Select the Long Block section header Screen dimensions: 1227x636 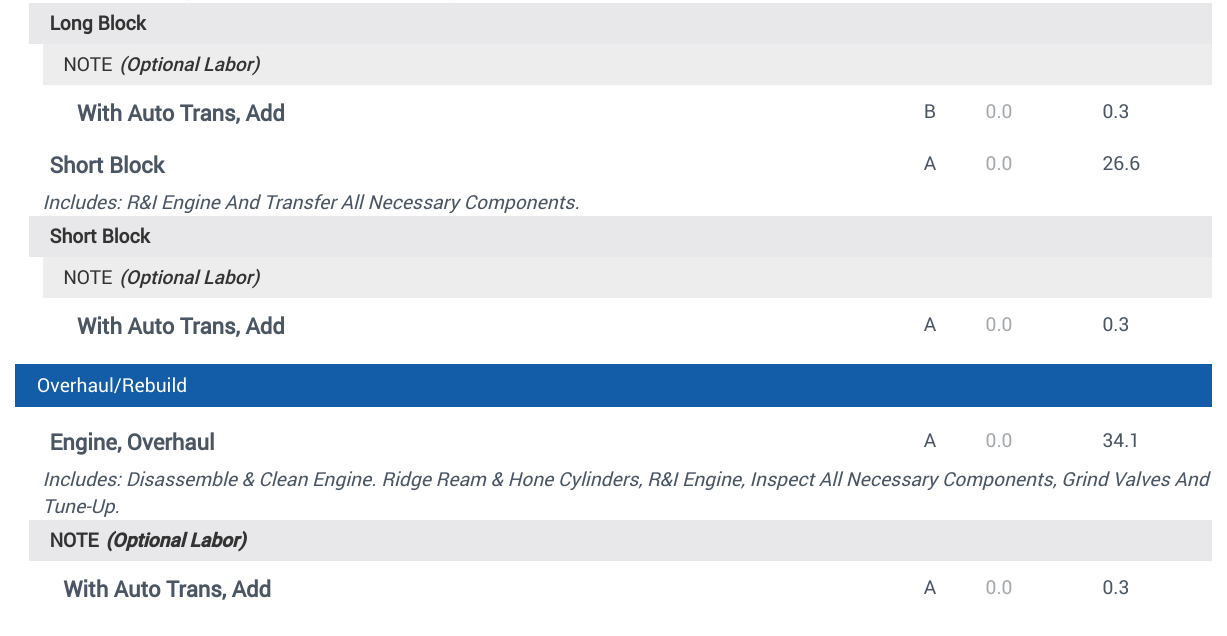pyautogui.click(x=98, y=23)
